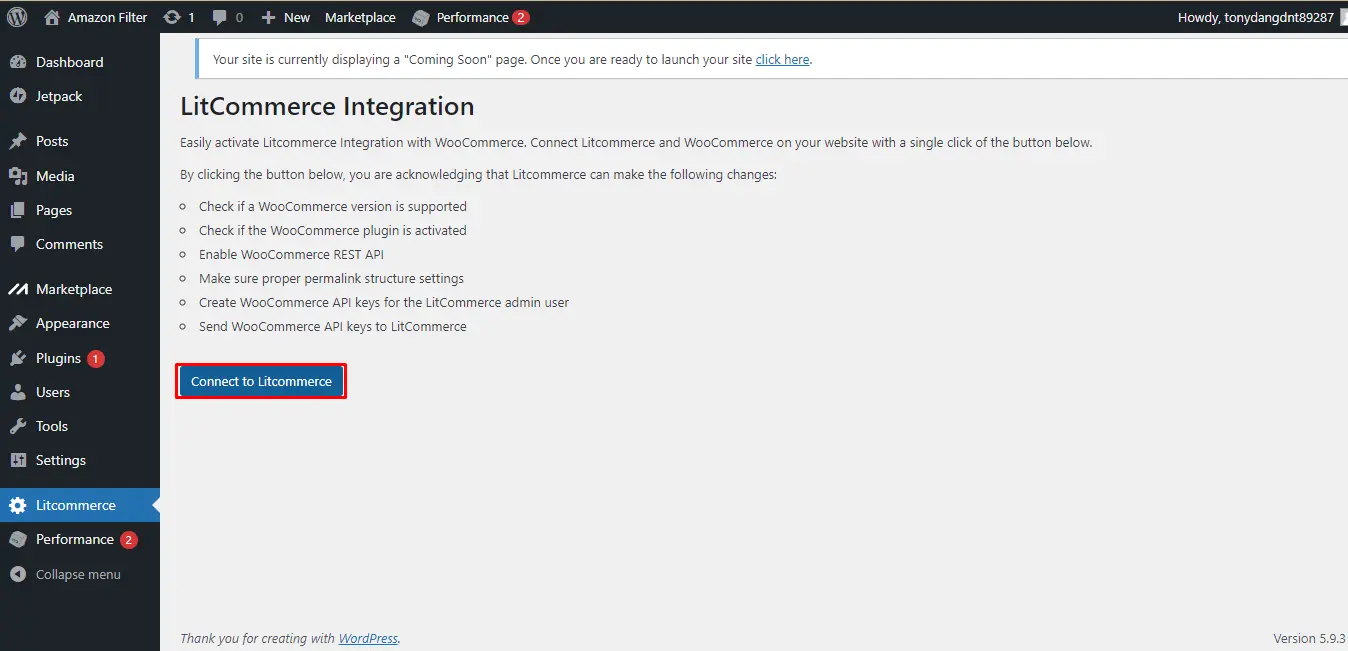This screenshot has width=1348, height=651.
Task: Click the Plugins plug icon
Action: click(18, 358)
